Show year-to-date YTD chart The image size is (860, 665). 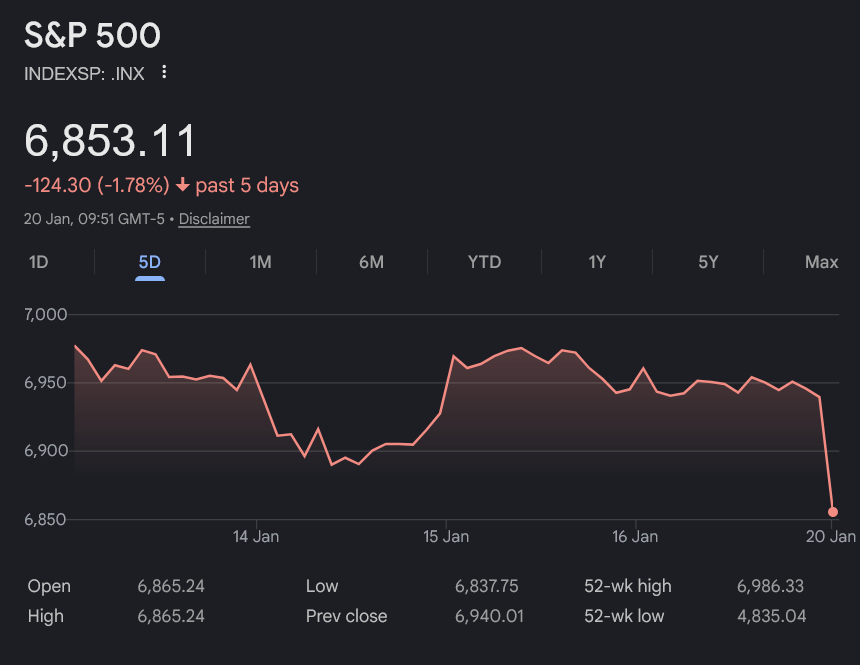click(484, 262)
